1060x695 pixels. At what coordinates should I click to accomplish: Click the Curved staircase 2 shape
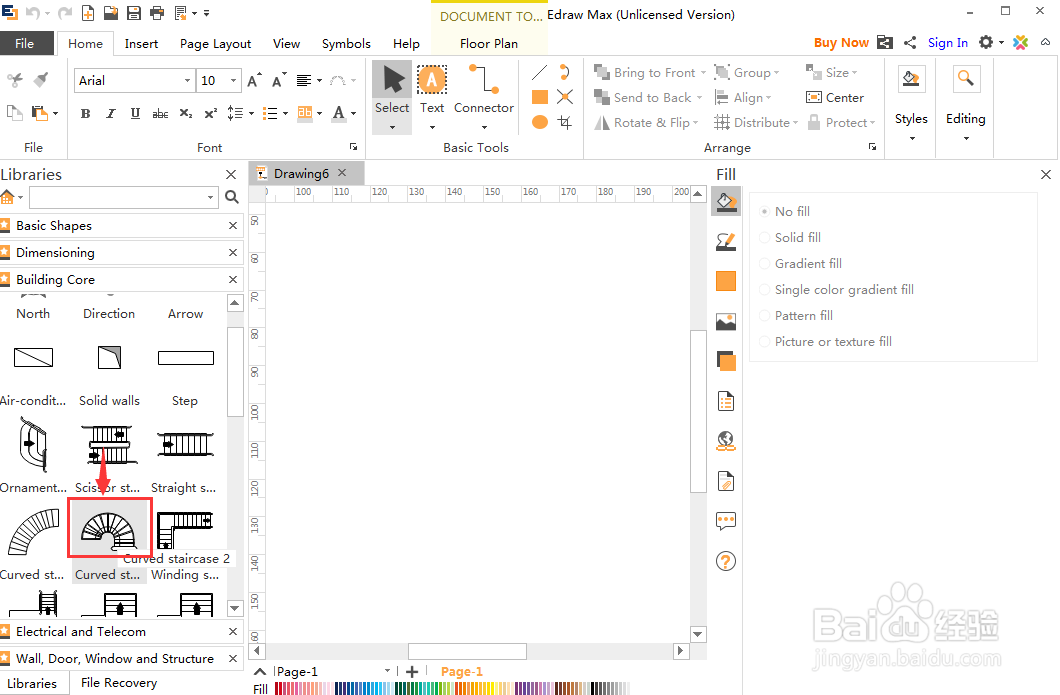click(110, 529)
